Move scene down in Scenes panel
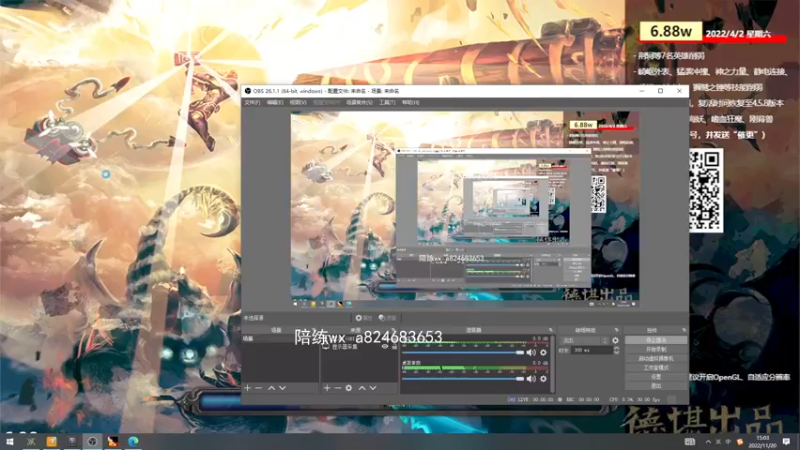The width and height of the screenshot is (800, 450). tap(283, 388)
